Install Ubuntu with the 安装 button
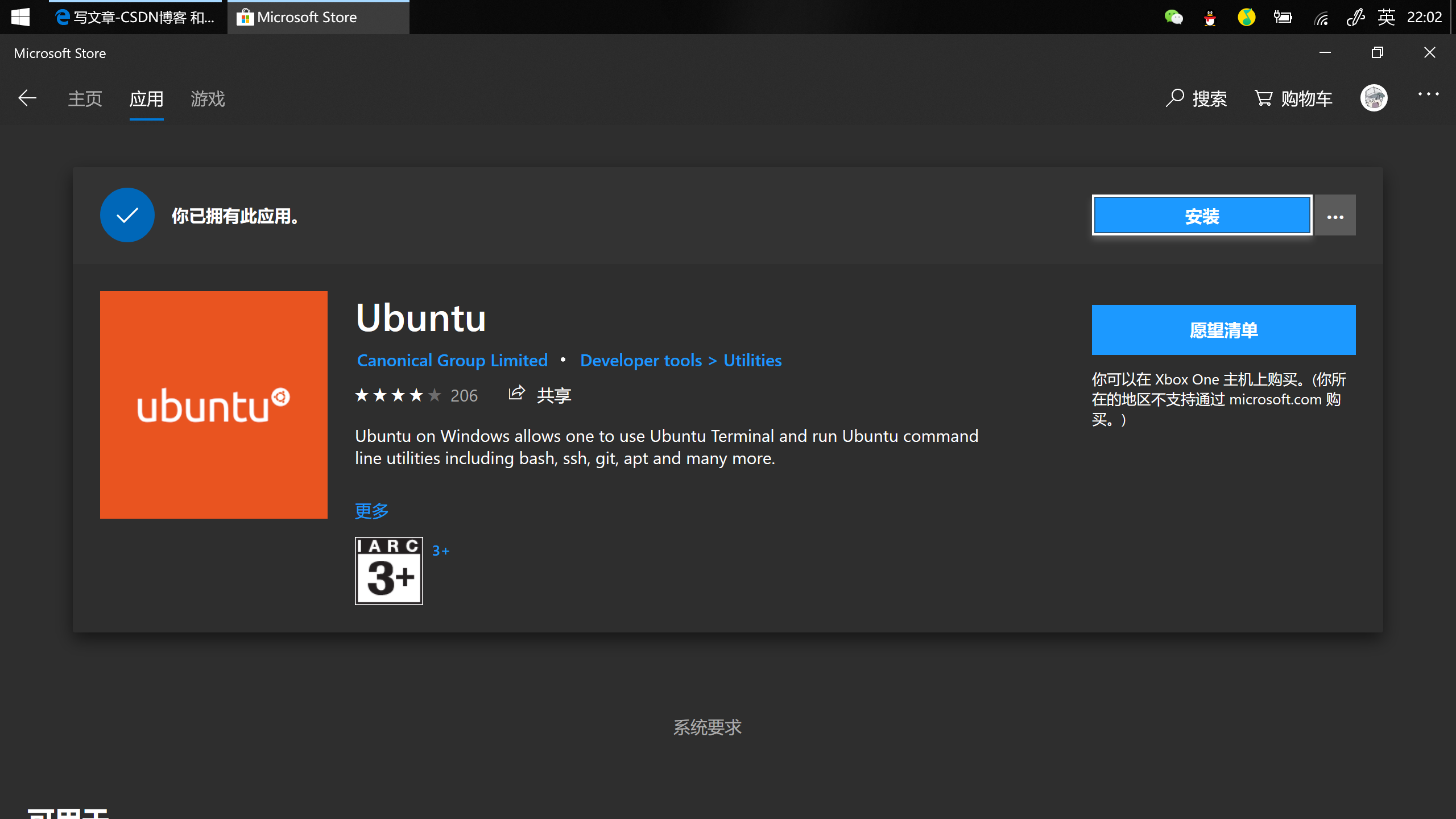This screenshot has width=1456, height=819. 1202,215
